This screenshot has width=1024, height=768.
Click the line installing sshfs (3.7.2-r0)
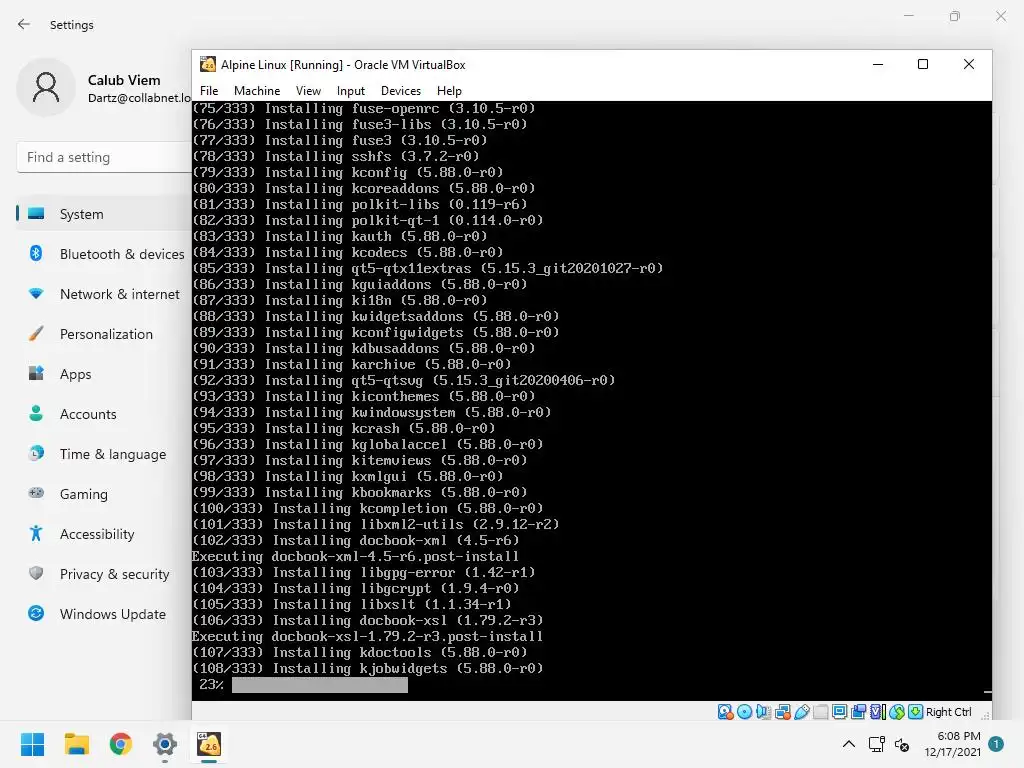pyautogui.click(x=336, y=156)
